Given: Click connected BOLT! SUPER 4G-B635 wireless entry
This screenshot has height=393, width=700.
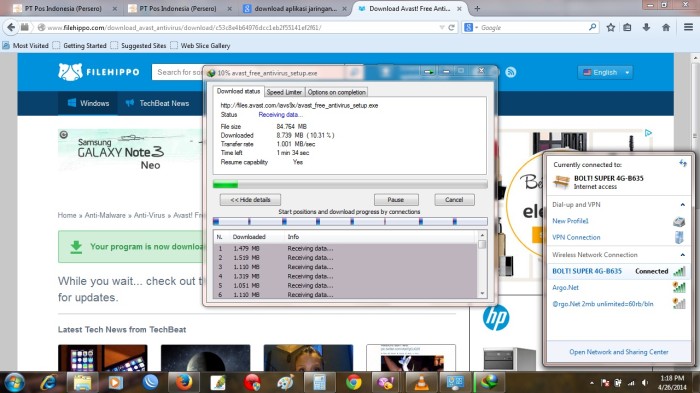Looking at the screenshot, I should point(618,271).
